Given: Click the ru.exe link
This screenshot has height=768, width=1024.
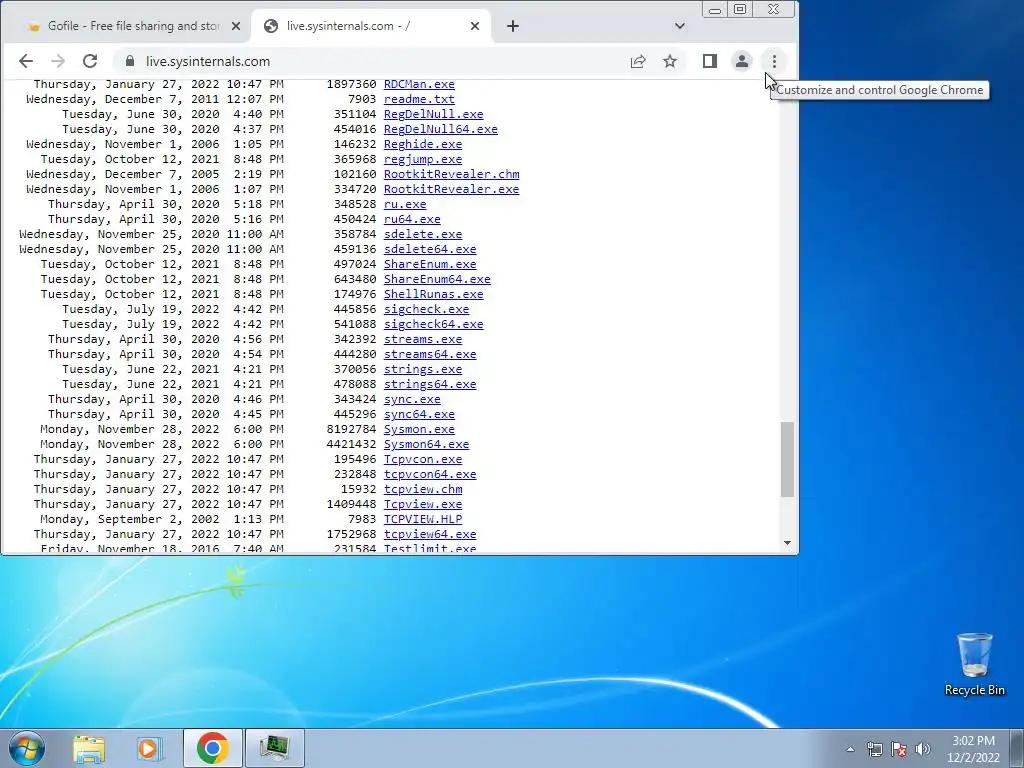Looking at the screenshot, I should (x=405, y=204).
